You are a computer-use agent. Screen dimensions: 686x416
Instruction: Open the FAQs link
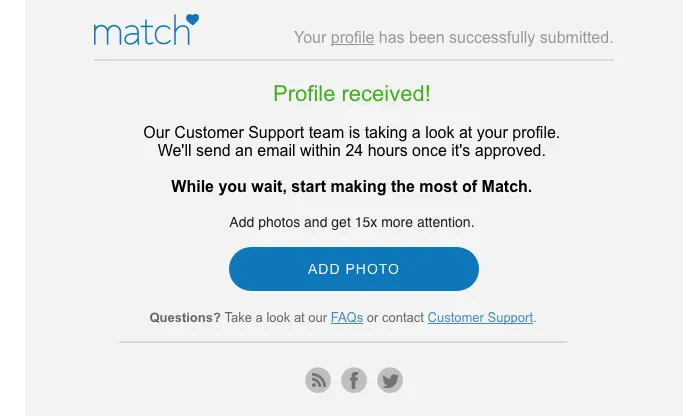tap(346, 318)
